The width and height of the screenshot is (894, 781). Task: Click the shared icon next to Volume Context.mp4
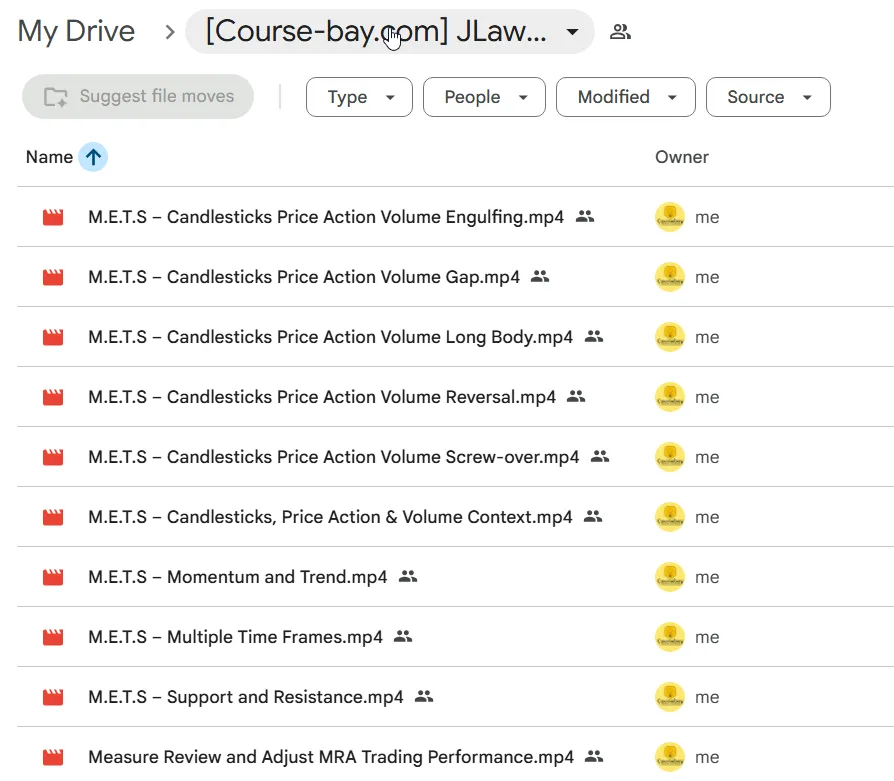coord(593,516)
